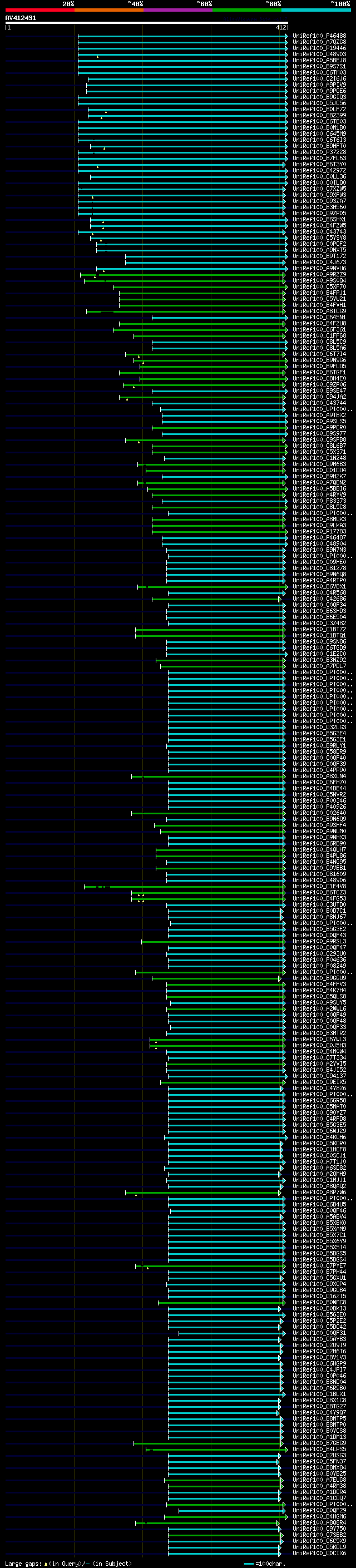Select hit label UniRef100_A7EUG8
The width and height of the screenshot is (356, 1568).
(x=319, y=1480)
